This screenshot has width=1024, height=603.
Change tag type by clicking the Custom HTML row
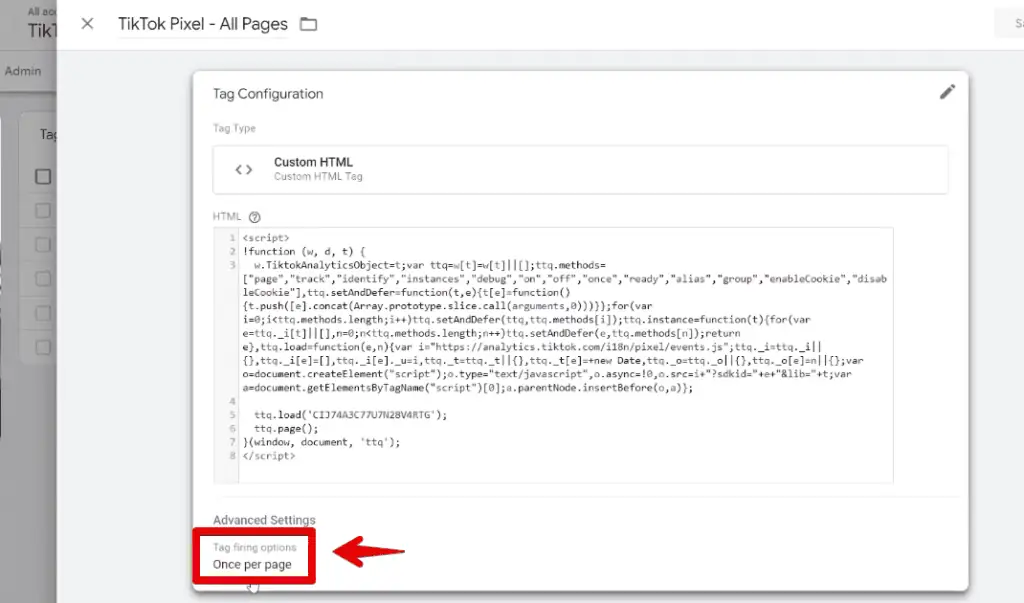[578, 169]
